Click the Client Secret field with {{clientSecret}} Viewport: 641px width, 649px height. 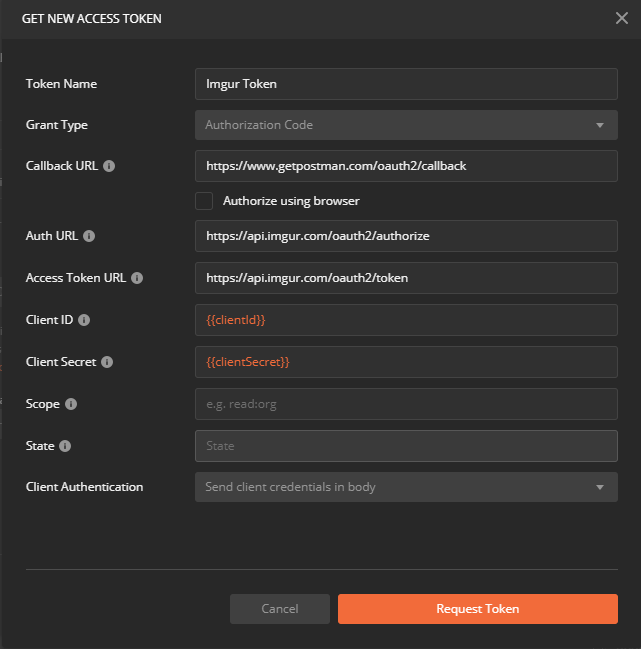tap(406, 362)
